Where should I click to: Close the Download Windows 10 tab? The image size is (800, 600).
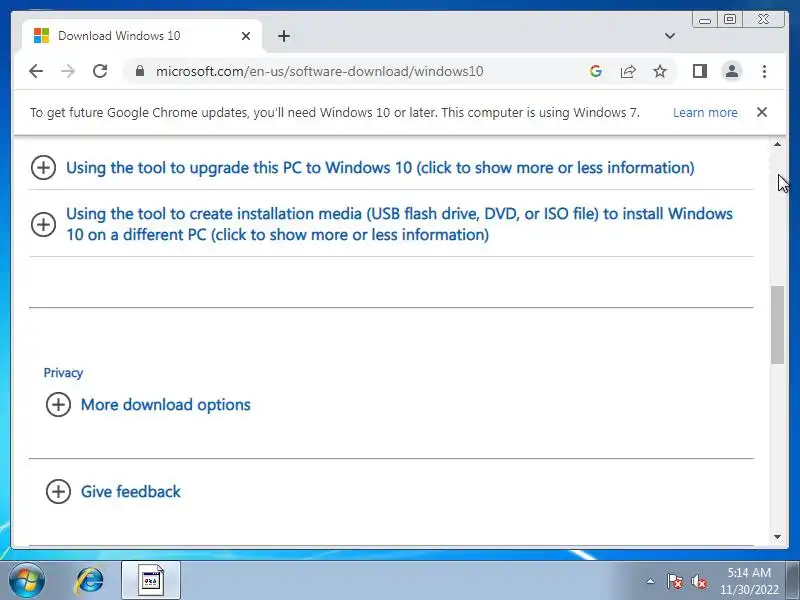pyautogui.click(x=246, y=36)
